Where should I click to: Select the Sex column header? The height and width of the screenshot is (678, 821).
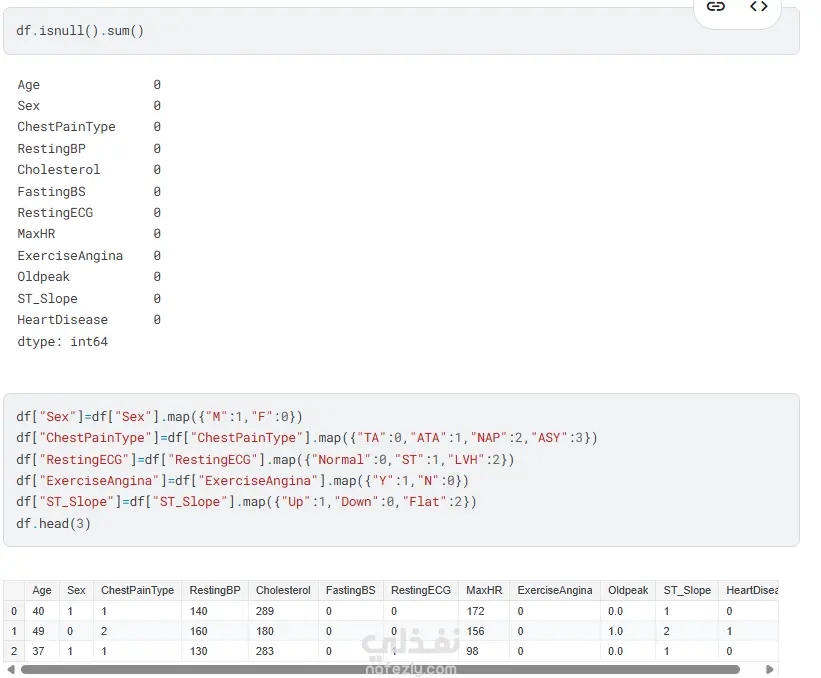77,590
